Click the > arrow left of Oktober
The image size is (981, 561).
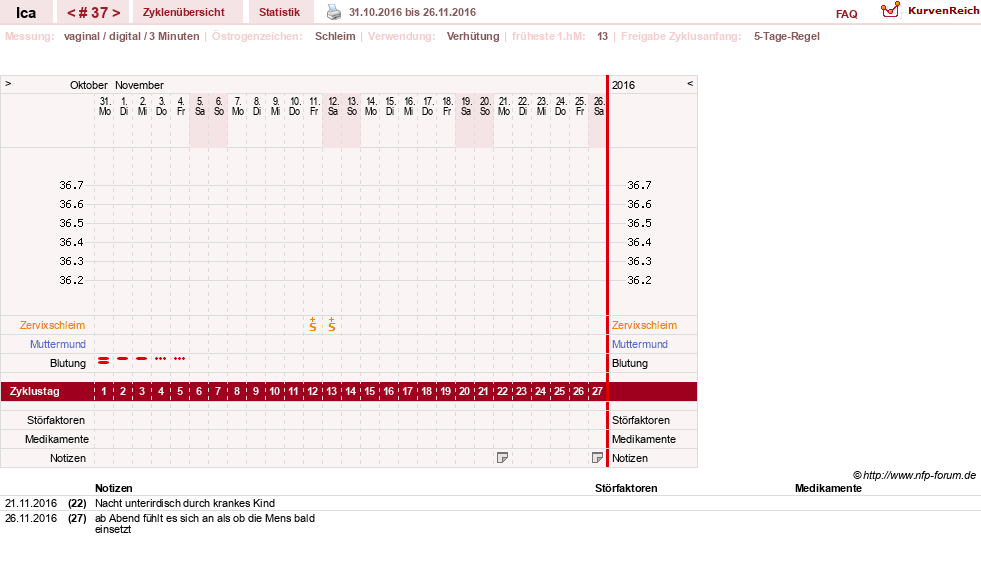(x=8, y=83)
